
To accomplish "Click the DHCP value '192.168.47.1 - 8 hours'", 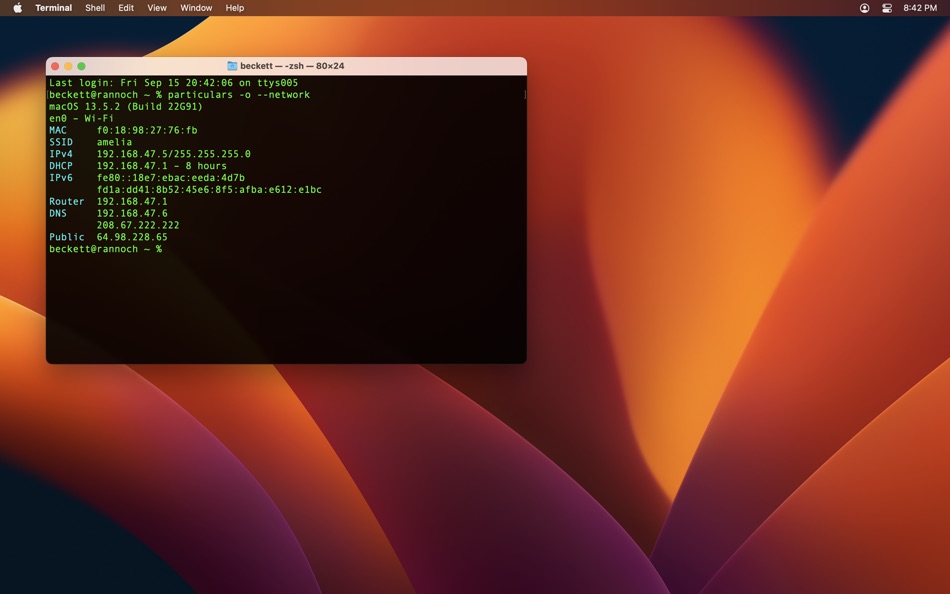I will pyautogui.click(x=162, y=165).
